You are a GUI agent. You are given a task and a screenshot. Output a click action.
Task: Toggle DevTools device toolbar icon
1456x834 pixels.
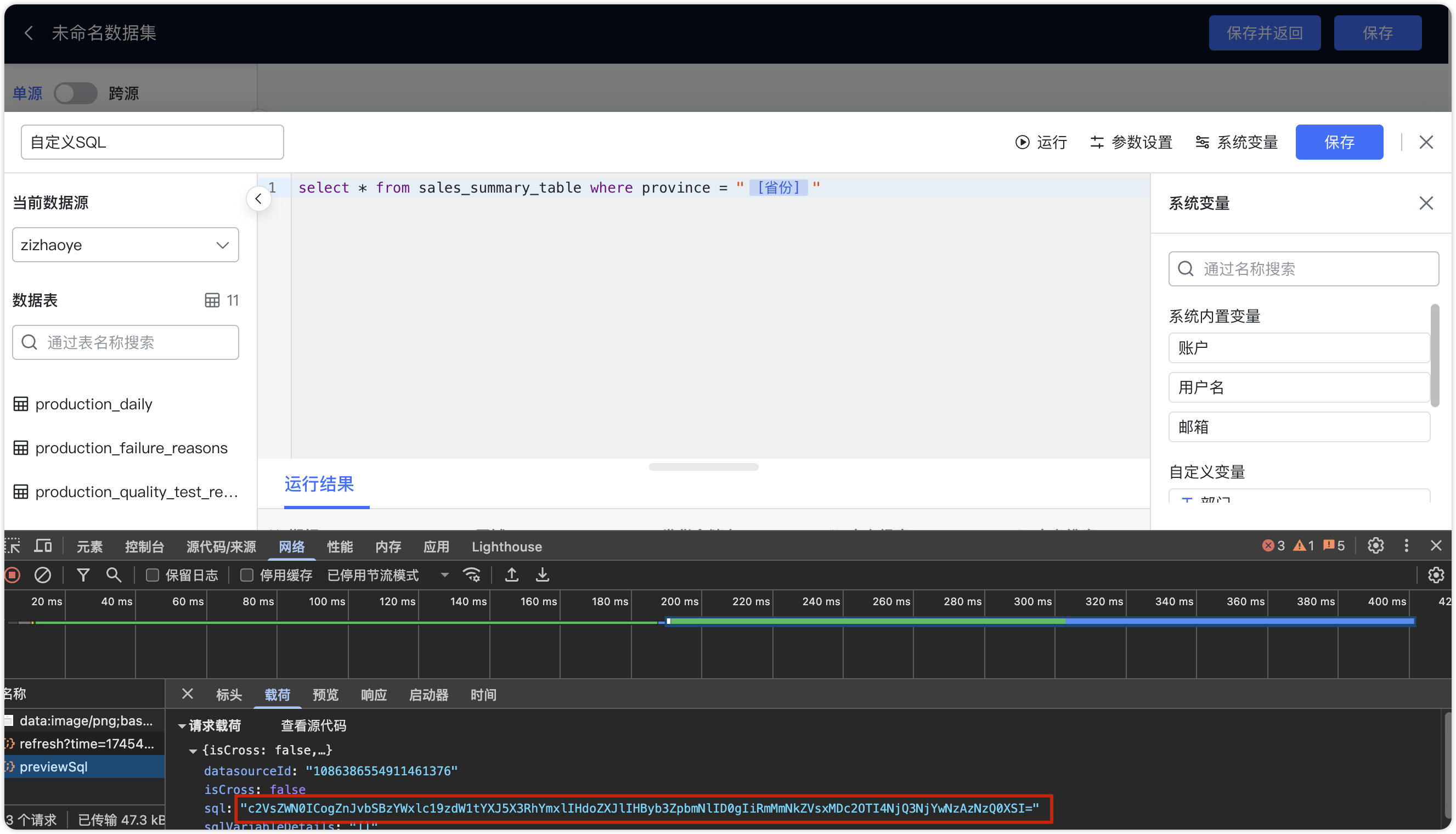coord(43,546)
